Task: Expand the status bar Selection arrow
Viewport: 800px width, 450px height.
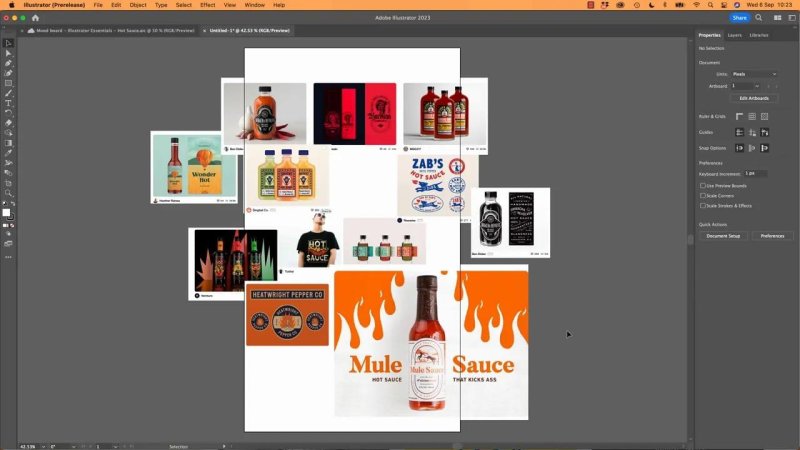Action: (x=224, y=446)
